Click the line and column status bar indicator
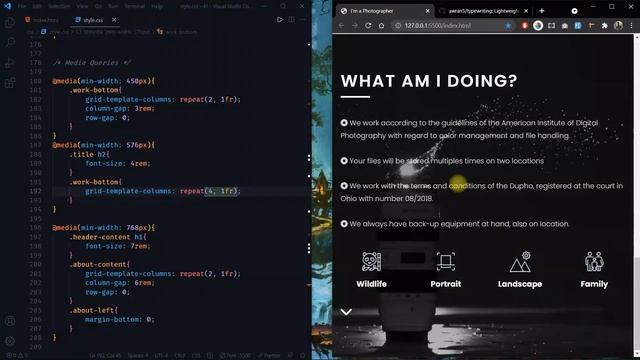This screenshot has height=360, width=640. click(x=105, y=356)
